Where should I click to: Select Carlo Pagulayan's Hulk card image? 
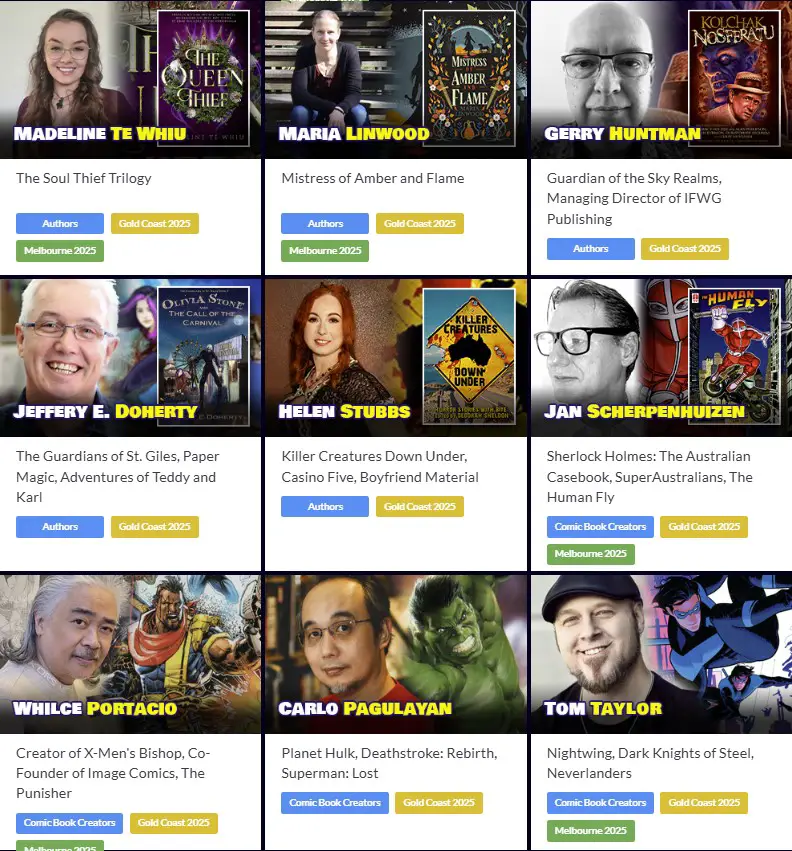(396, 655)
